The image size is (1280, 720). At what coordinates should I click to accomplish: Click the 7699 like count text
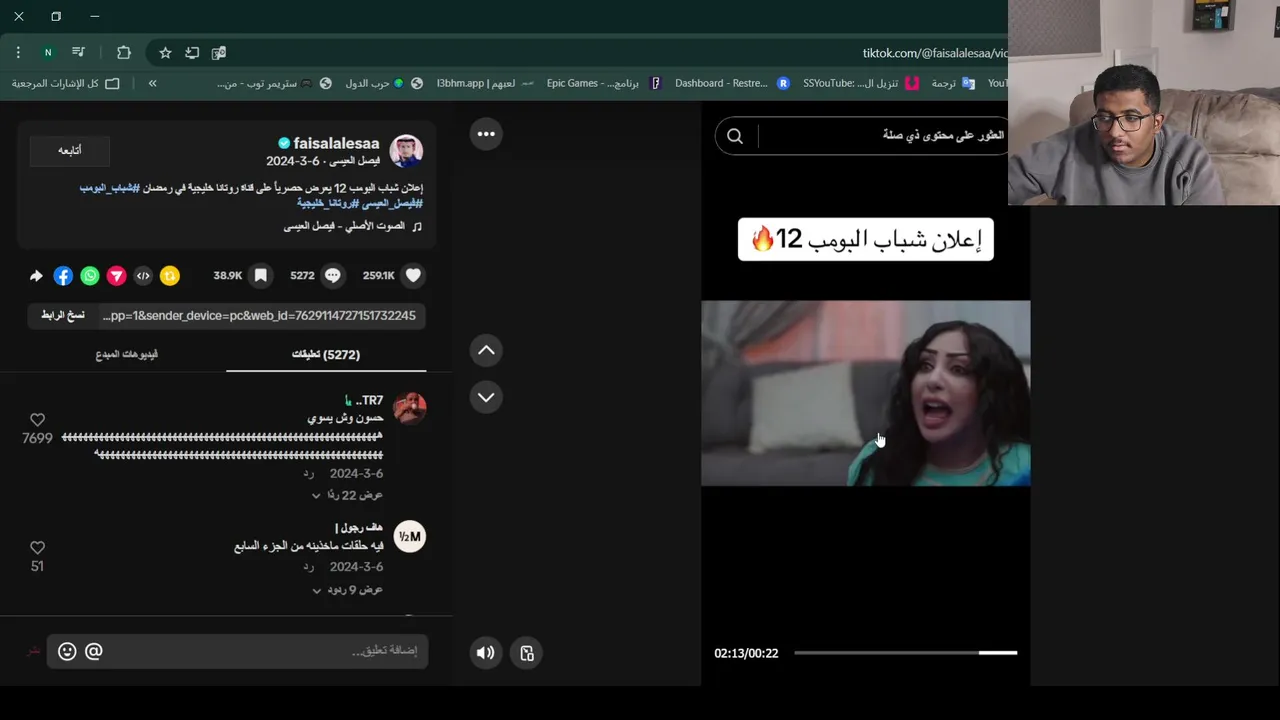tap(37, 438)
